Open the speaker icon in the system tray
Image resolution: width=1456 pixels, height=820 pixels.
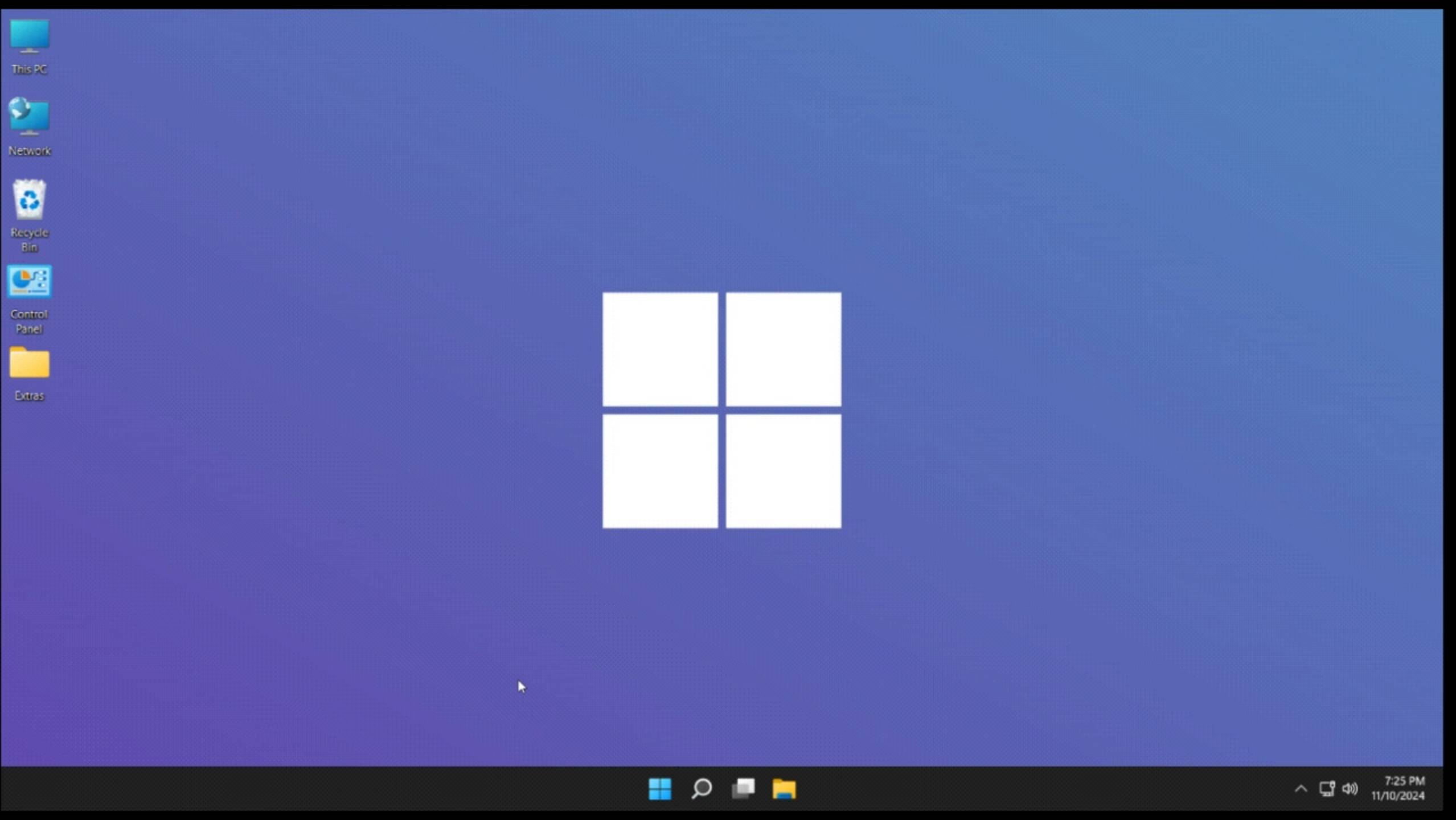click(x=1350, y=789)
